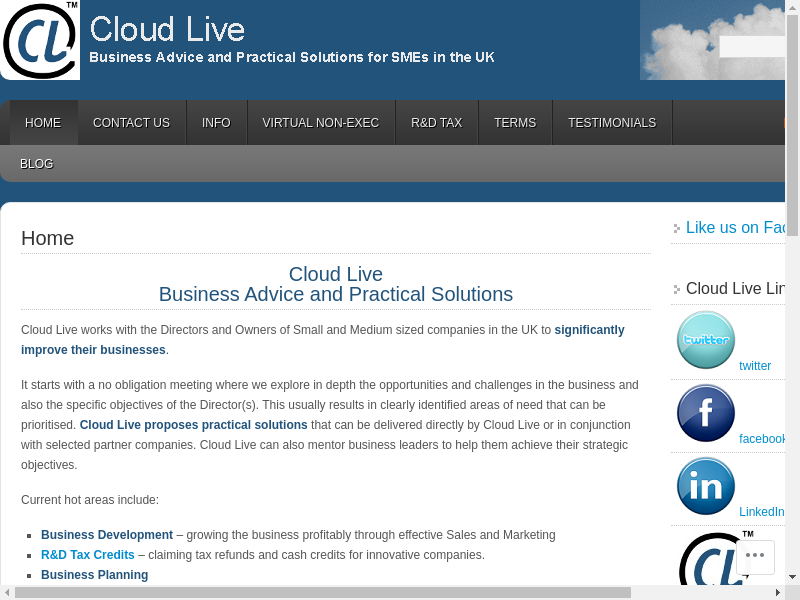Click the Cloud Live logo in header

click(40, 40)
